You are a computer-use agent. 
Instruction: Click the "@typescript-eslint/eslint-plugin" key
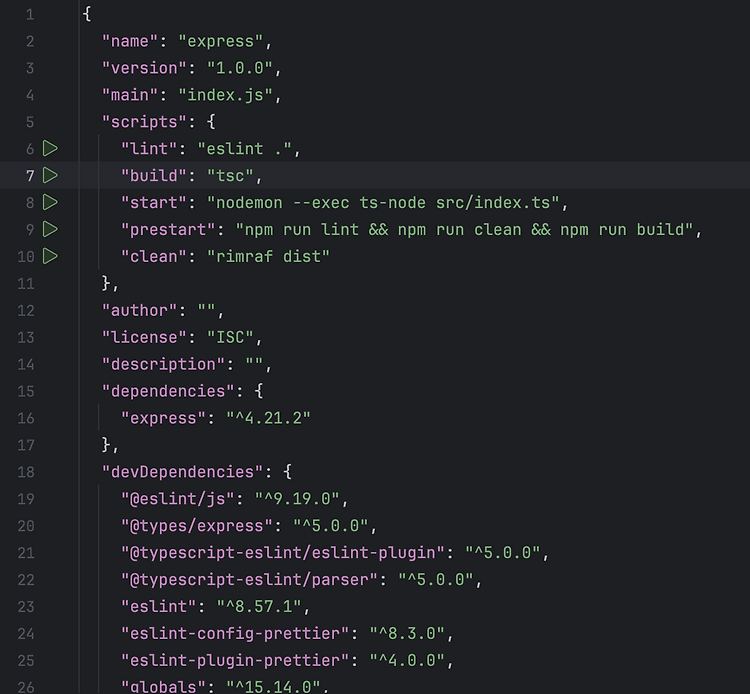point(283,553)
